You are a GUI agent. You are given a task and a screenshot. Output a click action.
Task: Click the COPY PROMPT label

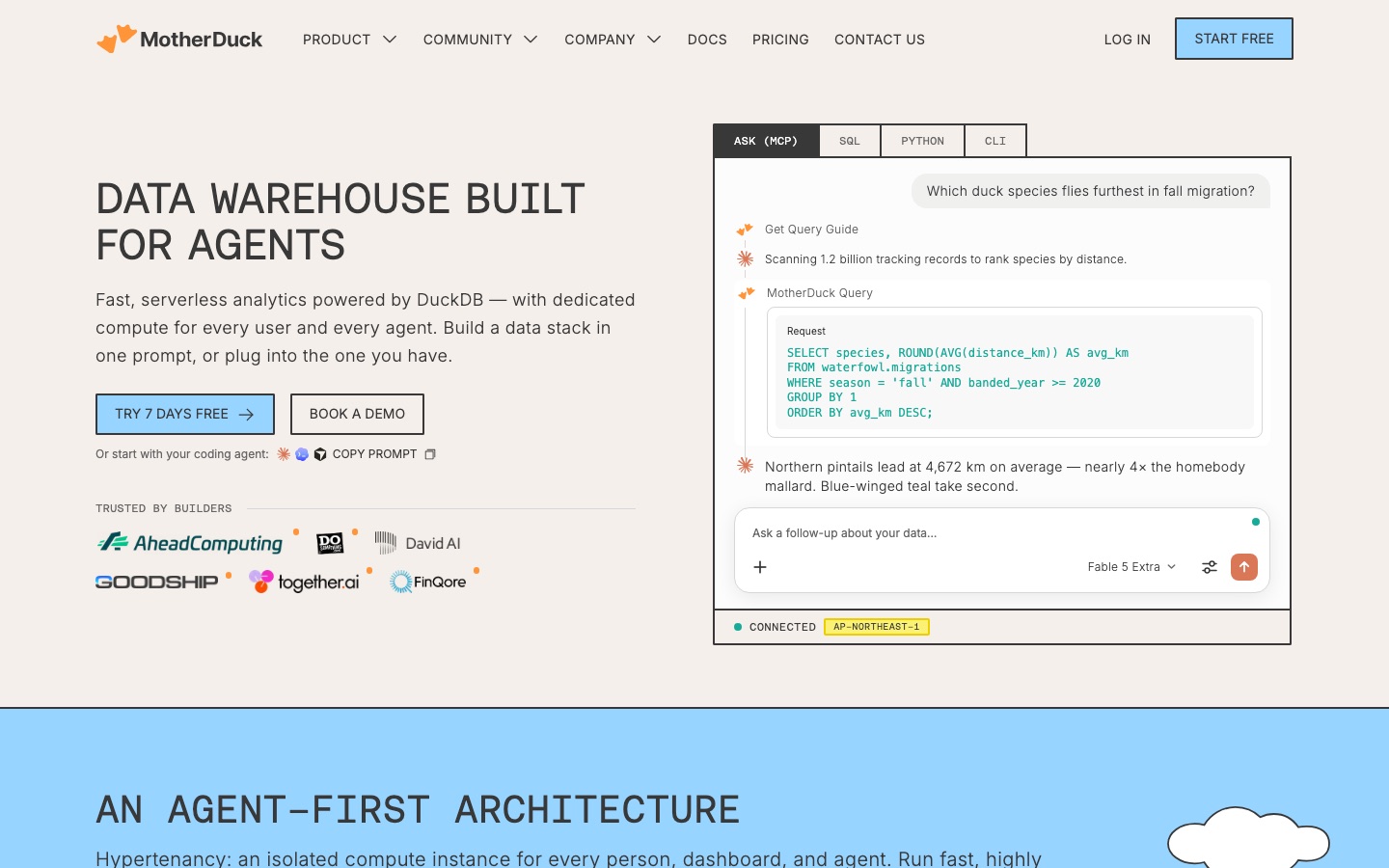coord(374,454)
